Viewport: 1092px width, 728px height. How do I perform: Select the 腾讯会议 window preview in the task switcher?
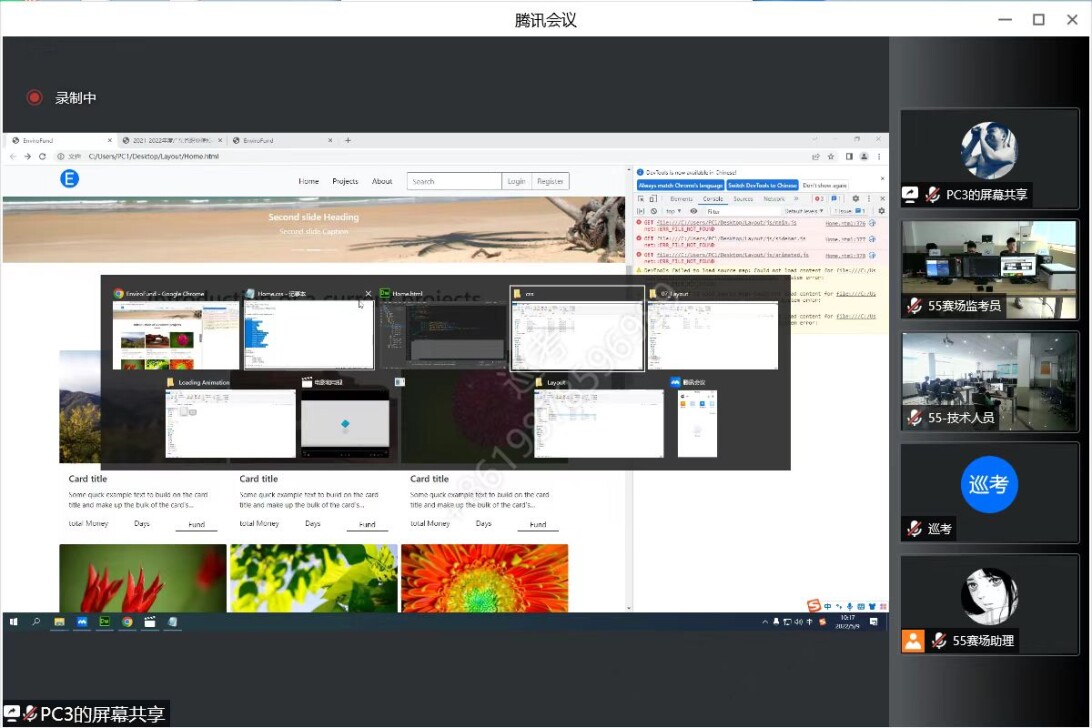click(x=697, y=418)
